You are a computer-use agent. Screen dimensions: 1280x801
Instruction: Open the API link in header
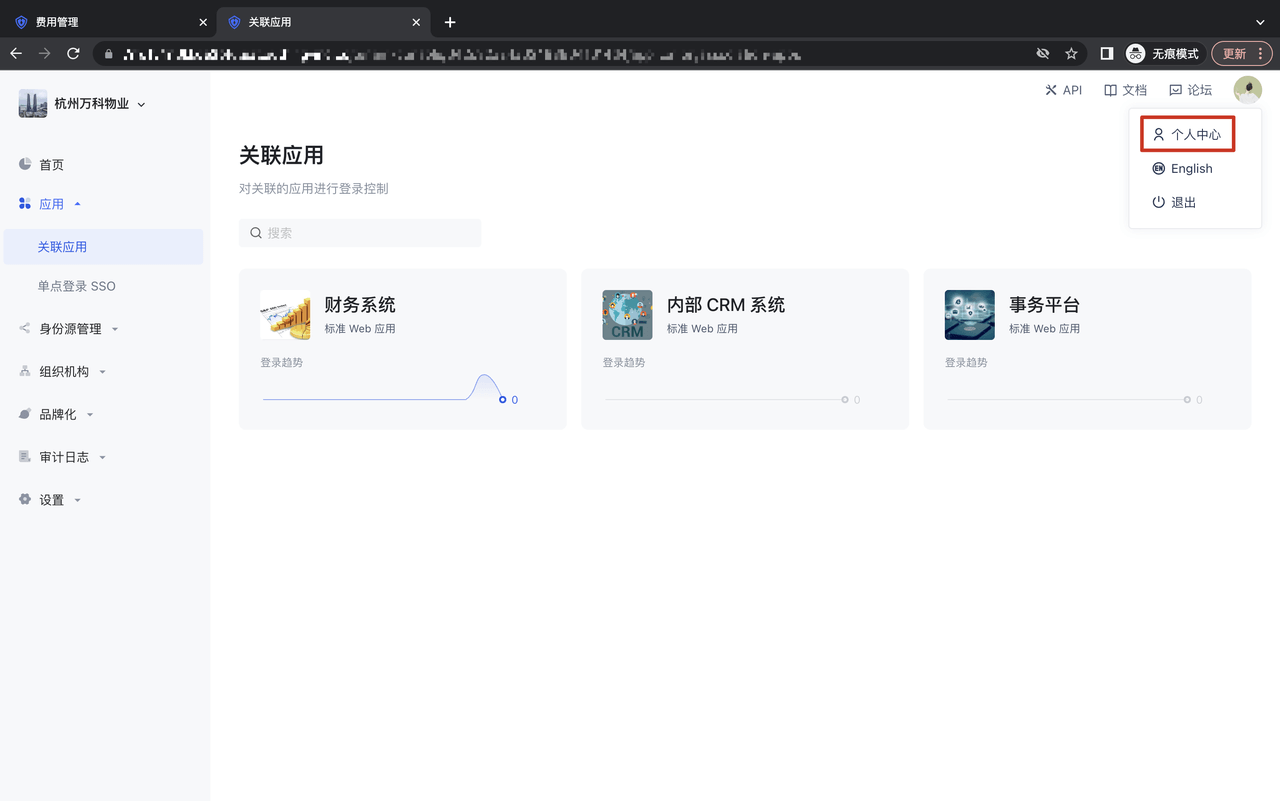[1063, 90]
